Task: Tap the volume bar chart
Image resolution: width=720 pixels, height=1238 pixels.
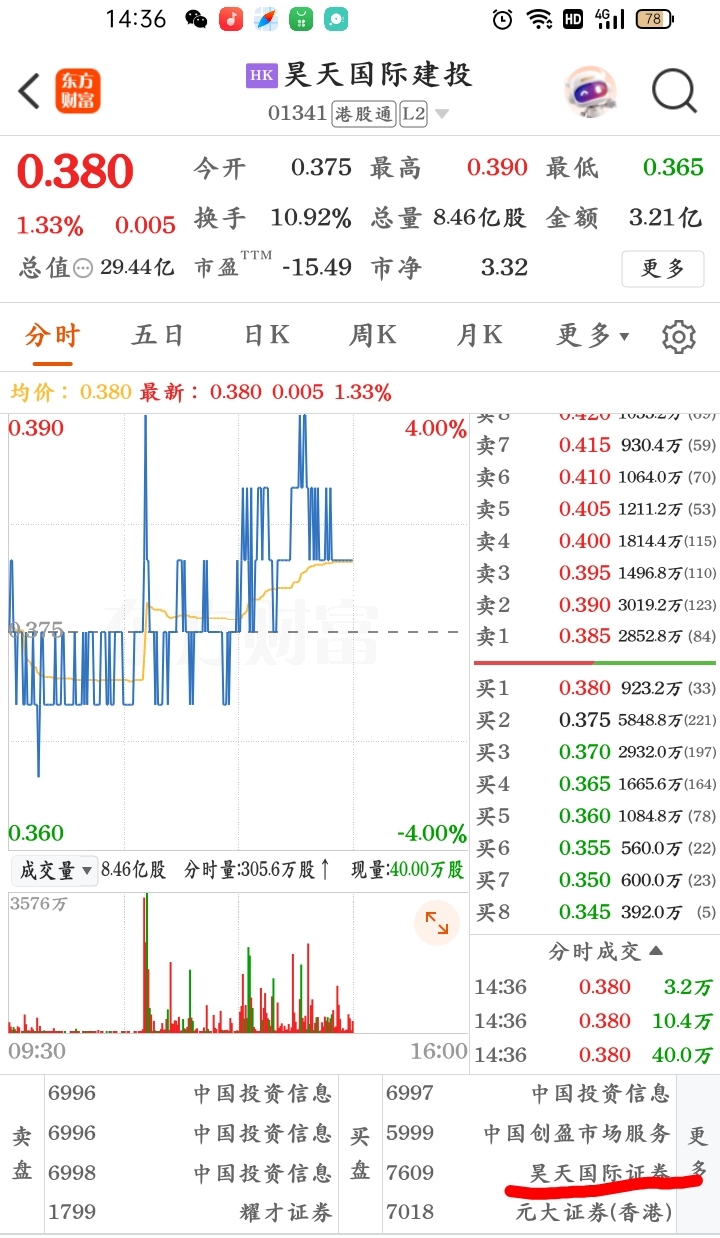Action: coord(238,963)
